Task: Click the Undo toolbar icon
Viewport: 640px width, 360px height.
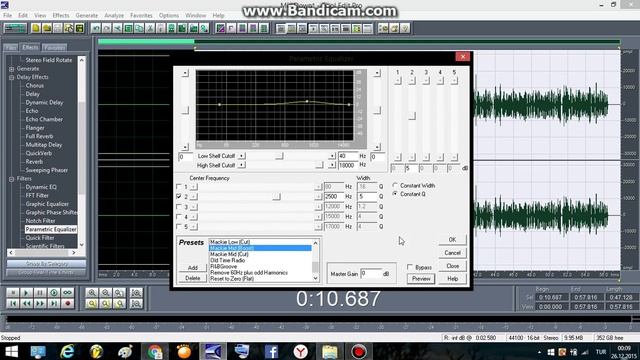Action: (x=96, y=28)
